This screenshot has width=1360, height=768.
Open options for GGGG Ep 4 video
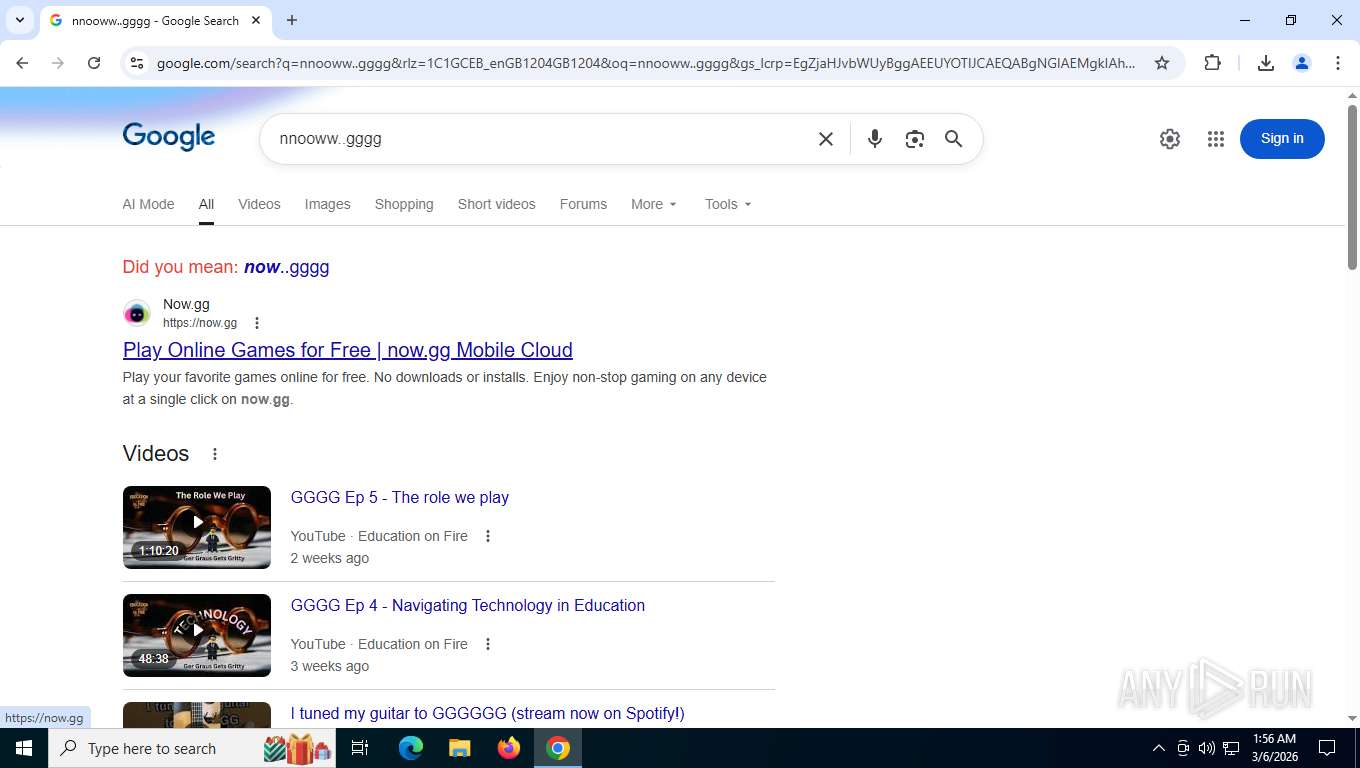click(488, 644)
